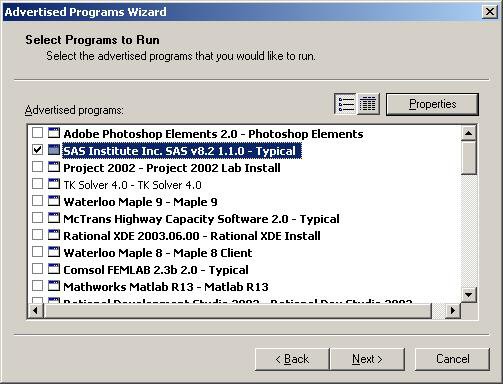This screenshot has height=384, width=503.
Task: Select SAS Institute Inc. SAS v8.2 row
Action: [x=182, y=151]
